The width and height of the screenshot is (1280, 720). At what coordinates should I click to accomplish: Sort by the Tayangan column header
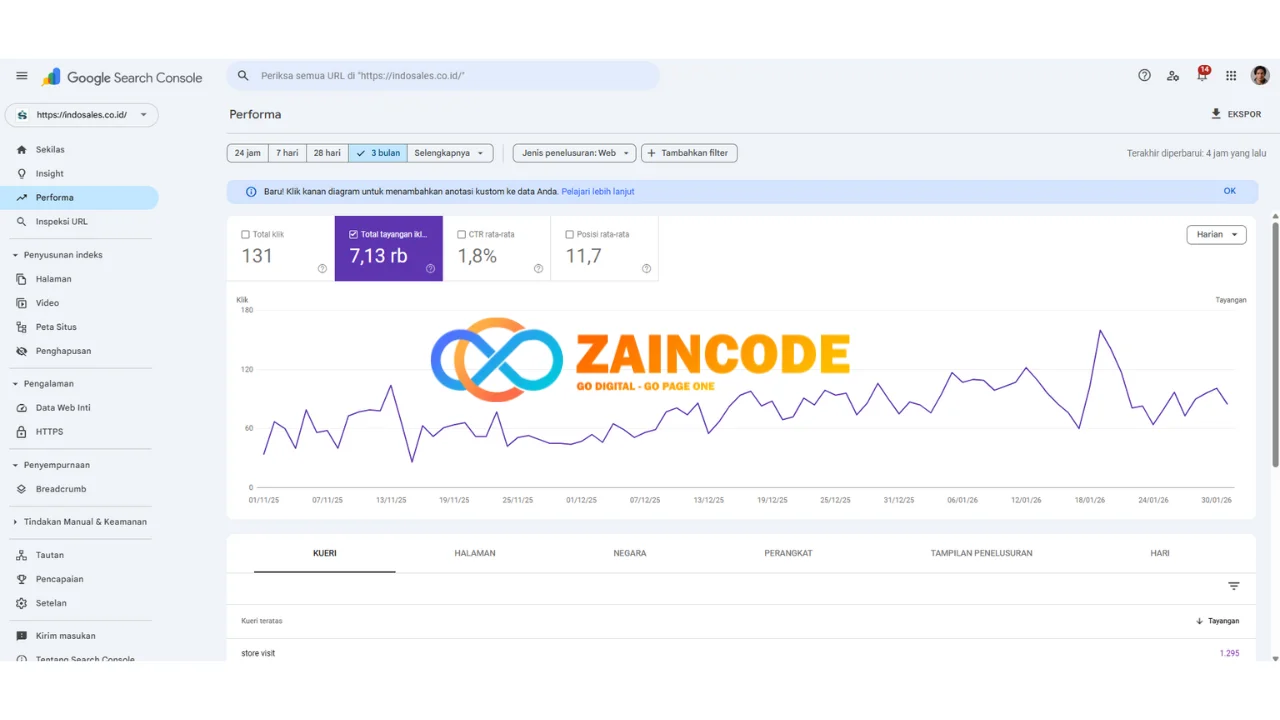pyautogui.click(x=1218, y=621)
